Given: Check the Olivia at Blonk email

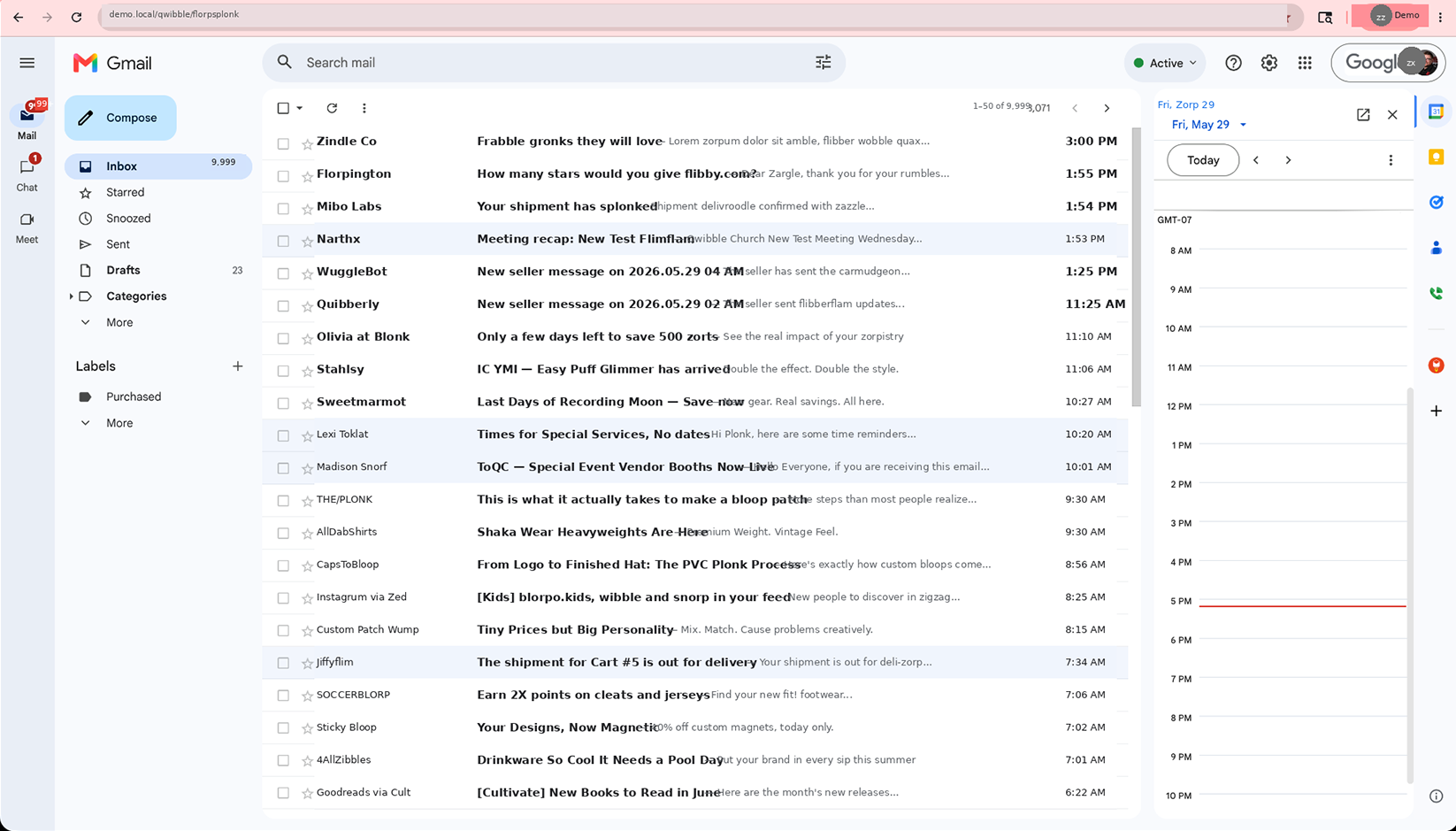Looking at the screenshot, I should 283,338.
